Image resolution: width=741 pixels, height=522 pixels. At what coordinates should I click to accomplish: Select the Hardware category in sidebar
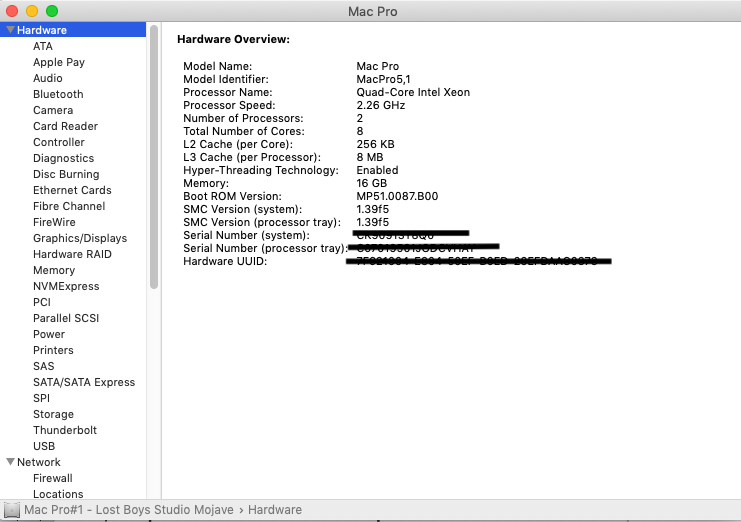tap(73, 30)
